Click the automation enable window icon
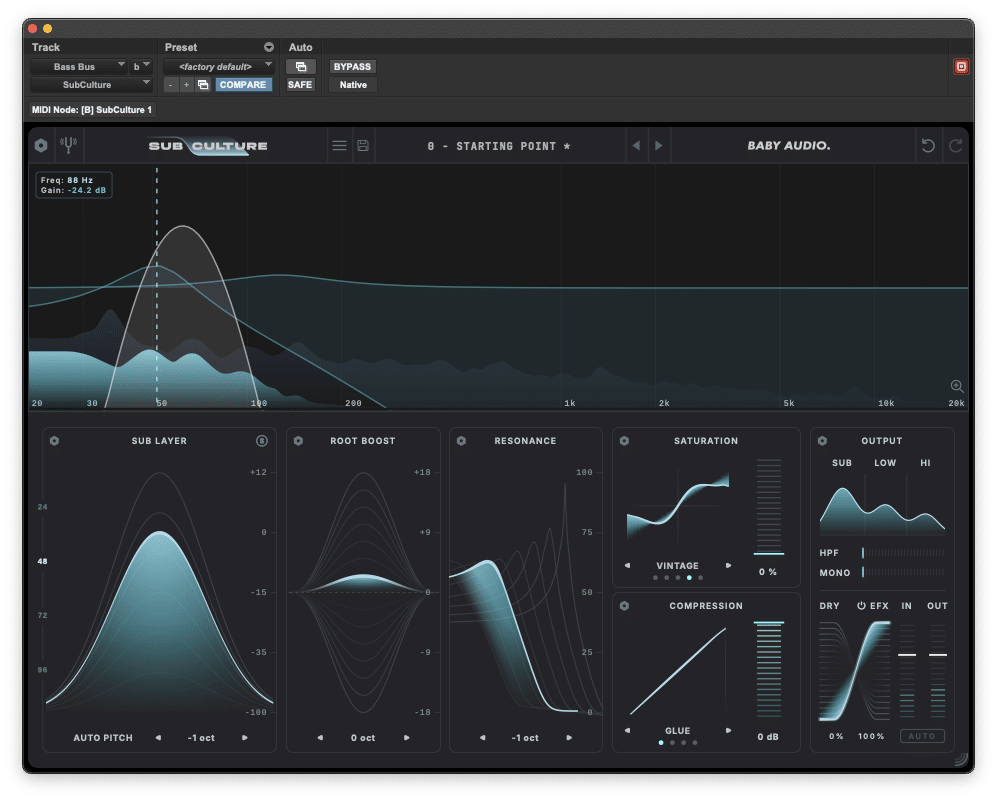This screenshot has width=997, height=800. click(x=301, y=66)
